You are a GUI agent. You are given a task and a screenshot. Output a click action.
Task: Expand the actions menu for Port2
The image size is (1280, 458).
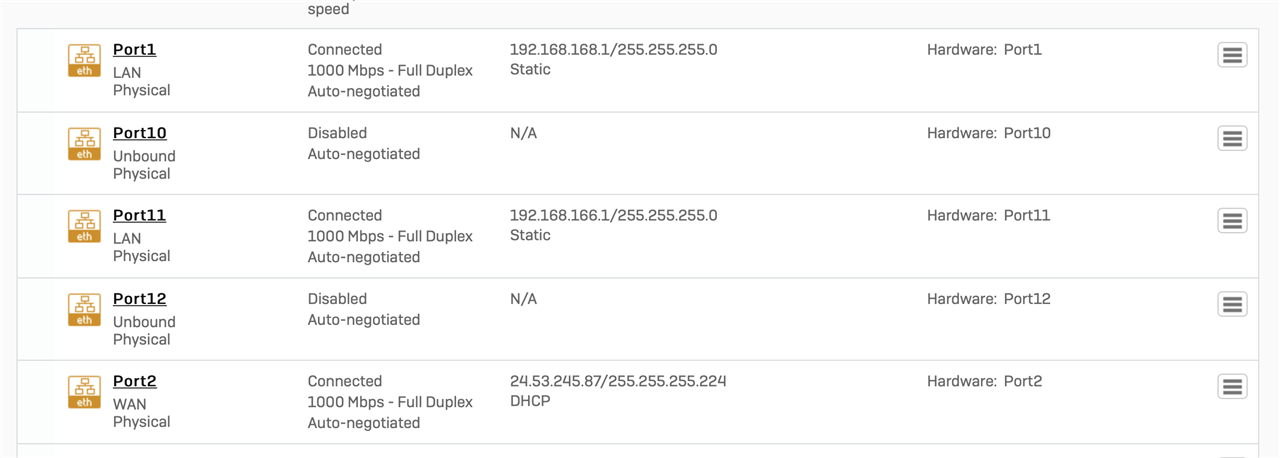pyautogui.click(x=1232, y=387)
